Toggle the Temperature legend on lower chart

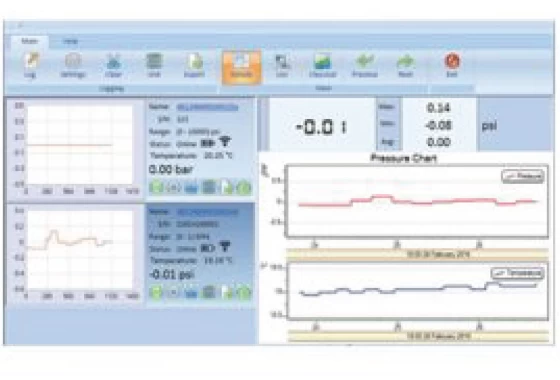click(x=518, y=273)
